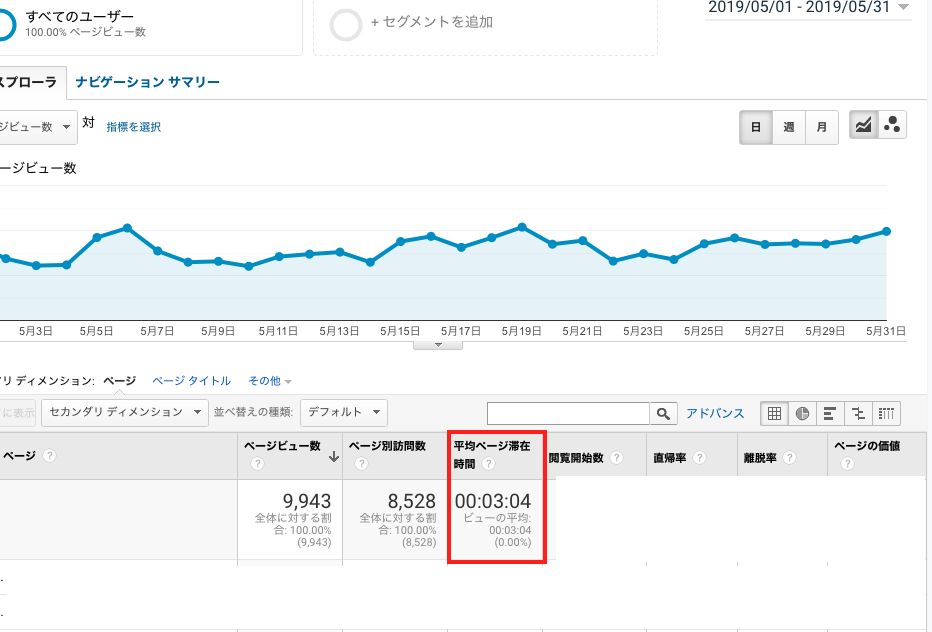Open help for 平均ページ滞在時間 column
Screen dimensions: 932x632
coord(489,463)
